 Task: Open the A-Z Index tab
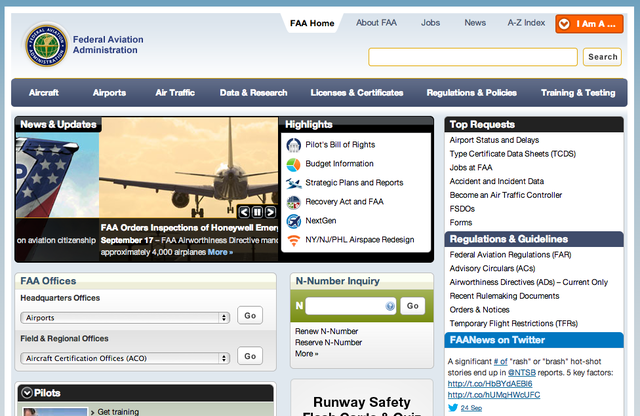coord(526,23)
